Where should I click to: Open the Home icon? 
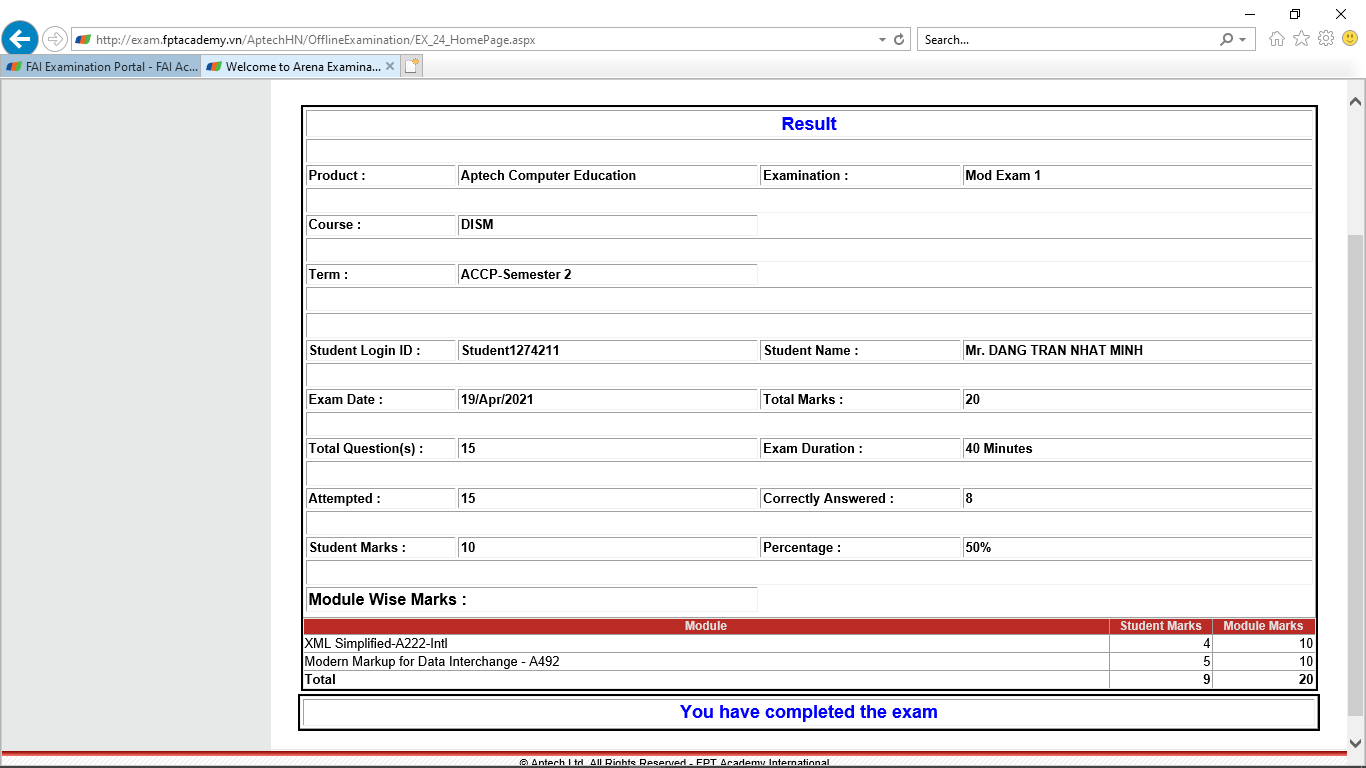(x=1277, y=39)
